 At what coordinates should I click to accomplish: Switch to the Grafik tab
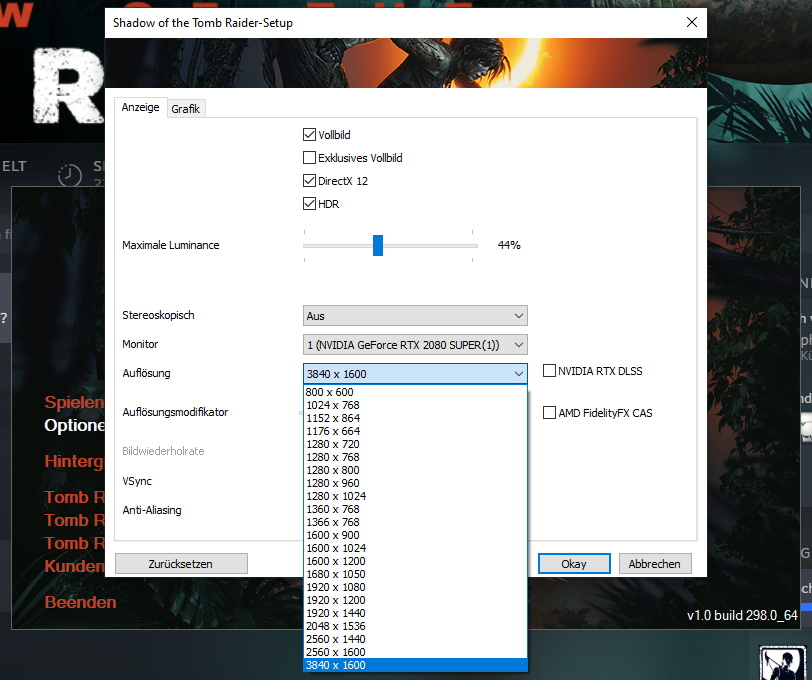(186, 109)
